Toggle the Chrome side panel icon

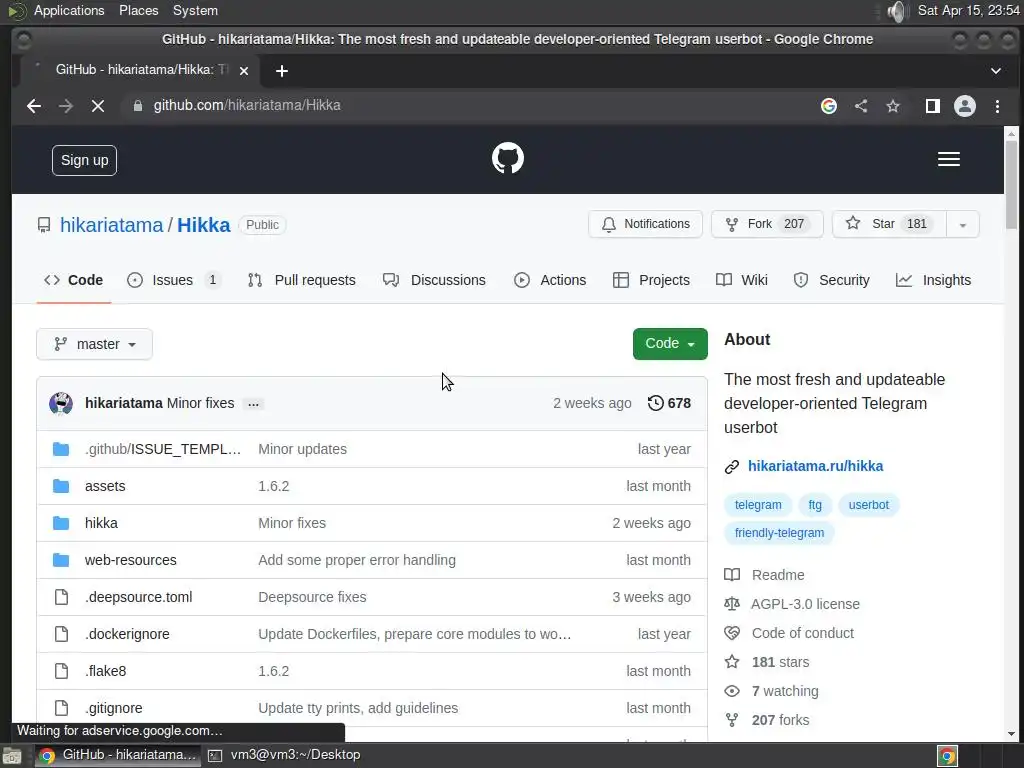[933, 106]
